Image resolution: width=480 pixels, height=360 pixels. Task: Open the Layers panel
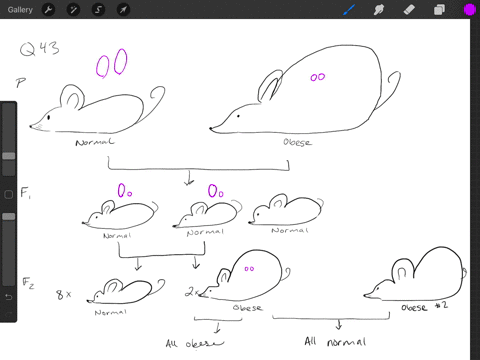click(439, 10)
